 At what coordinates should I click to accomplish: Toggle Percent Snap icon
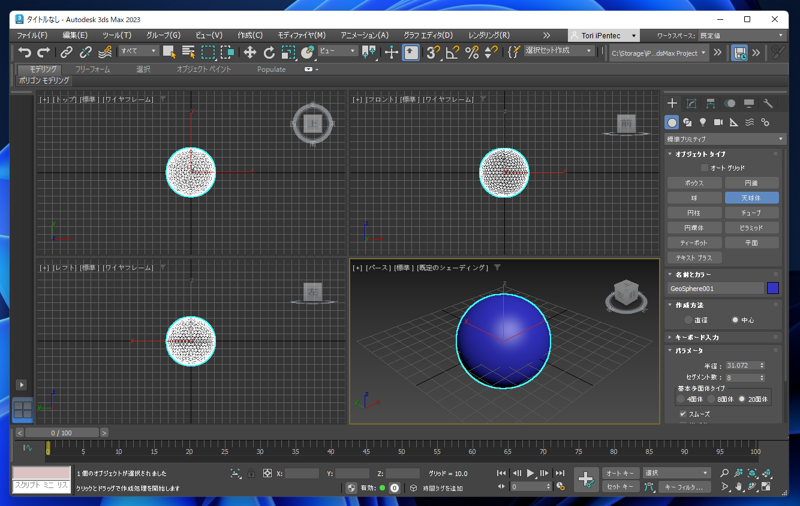(x=472, y=52)
